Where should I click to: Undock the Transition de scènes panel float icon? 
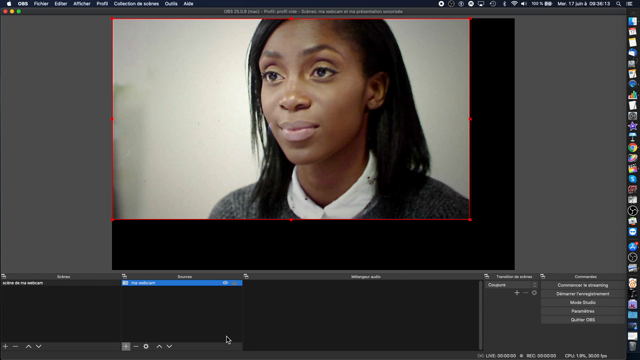pyautogui.click(x=486, y=276)
